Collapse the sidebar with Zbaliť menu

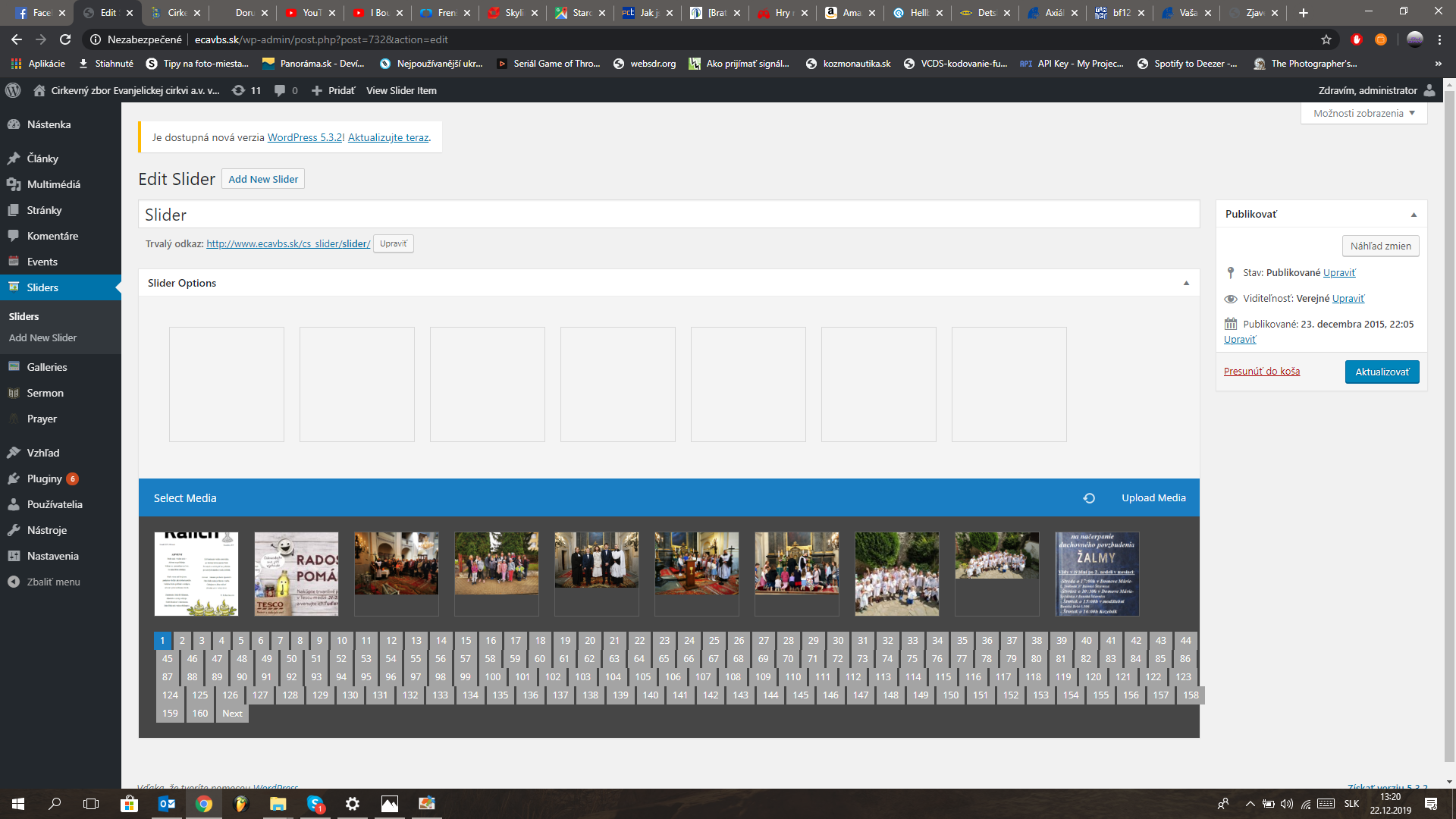53,582
